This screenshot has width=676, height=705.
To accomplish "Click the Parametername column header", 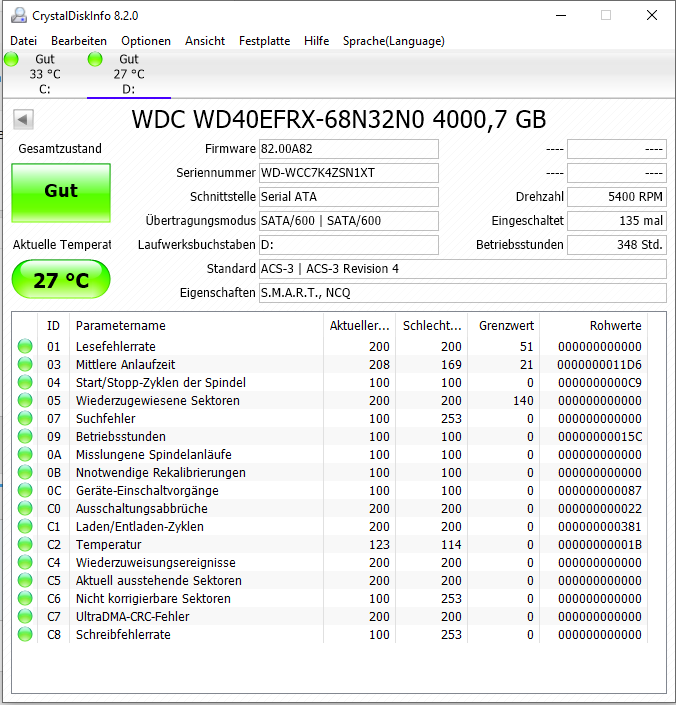I will click(196, 326).
